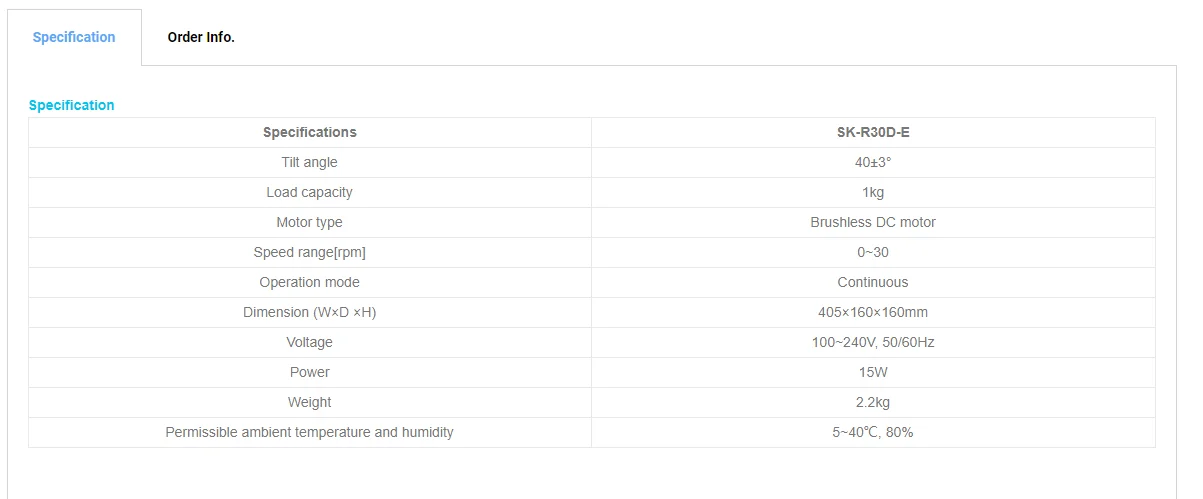Click the Motor type label cell
Screen dimensions: 1203x499
pos(309,222)
